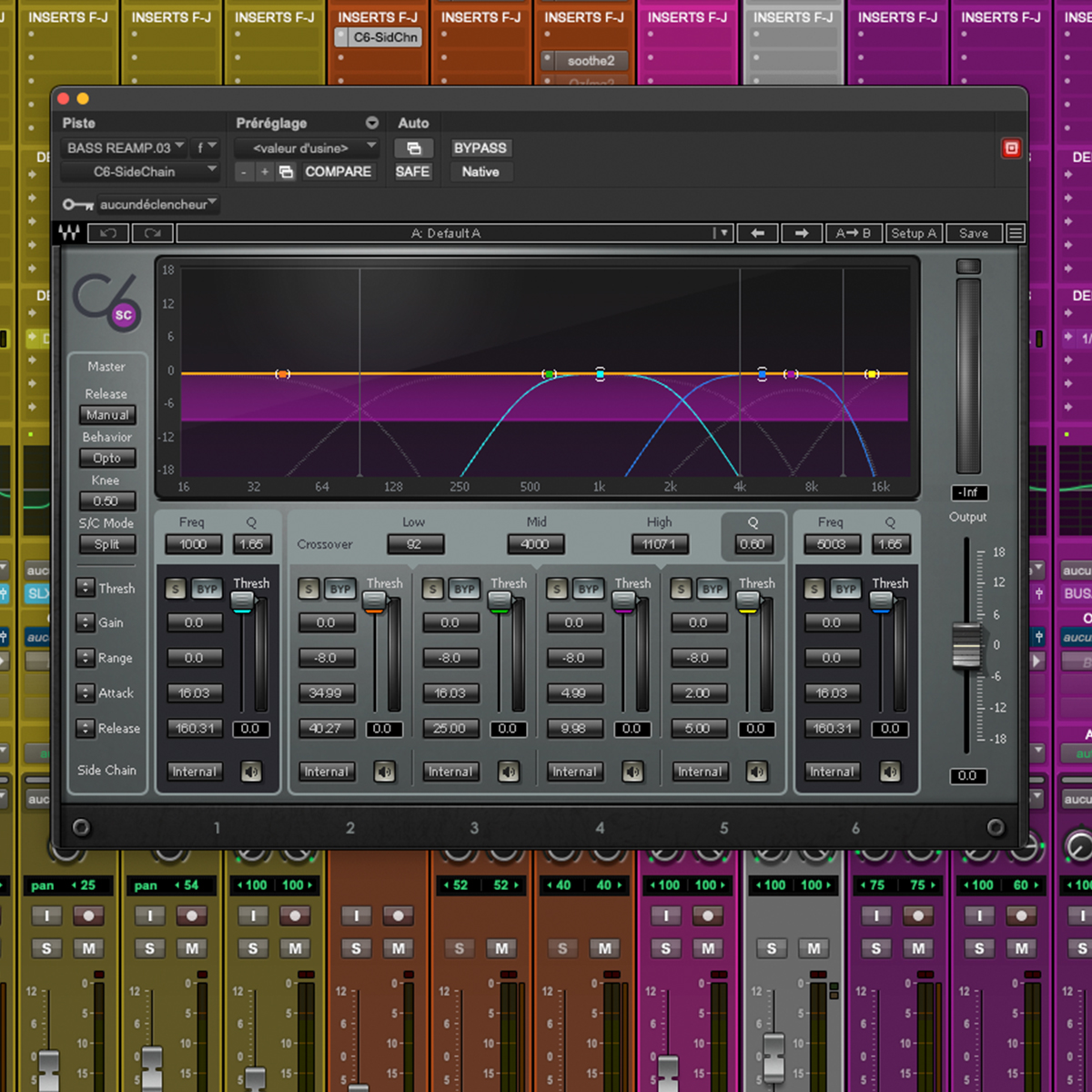Adjust band 1 Thresh slider handle

(242, 602)
